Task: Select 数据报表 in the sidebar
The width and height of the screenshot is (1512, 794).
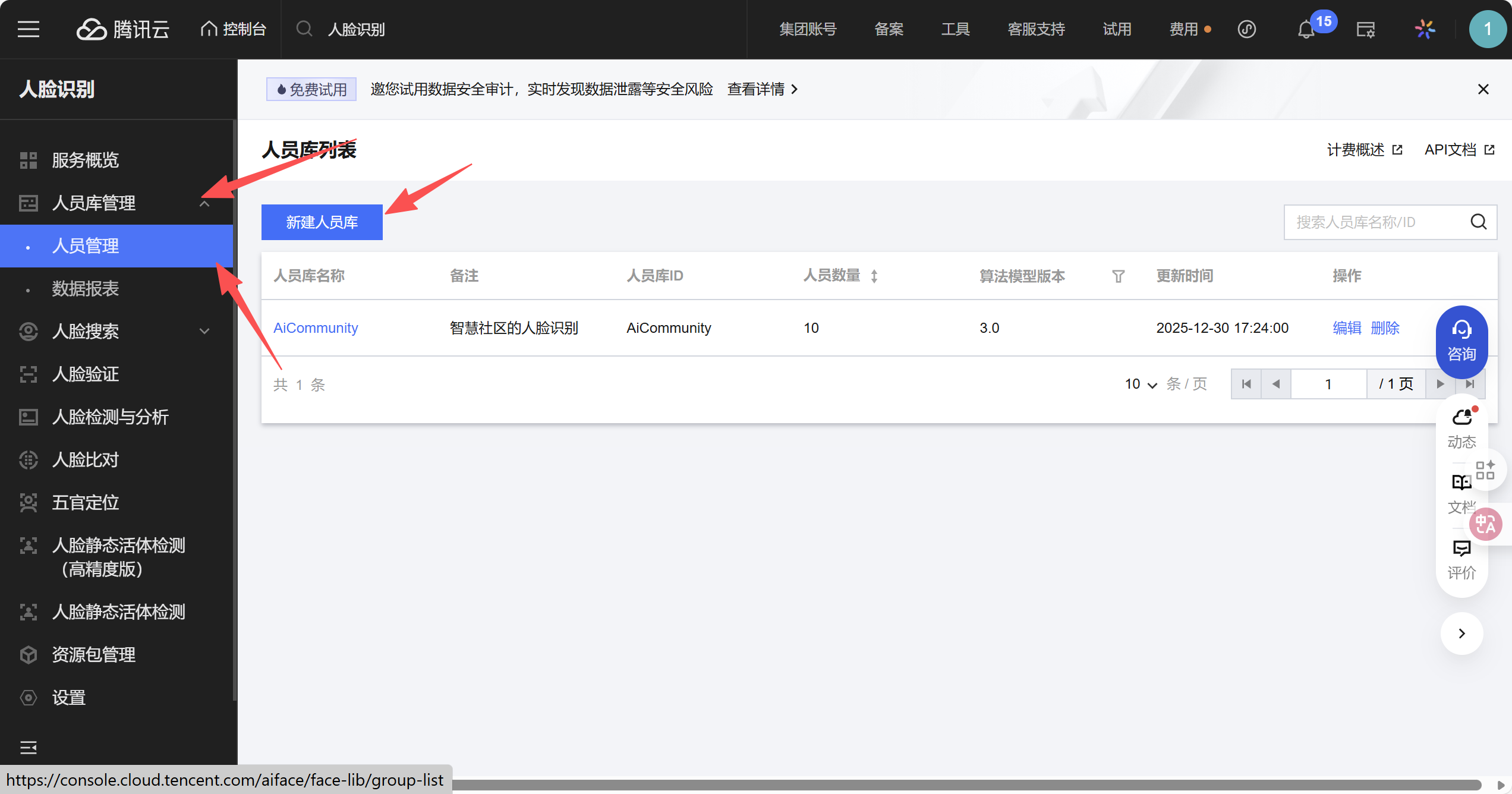Action: tap(85, 289)
